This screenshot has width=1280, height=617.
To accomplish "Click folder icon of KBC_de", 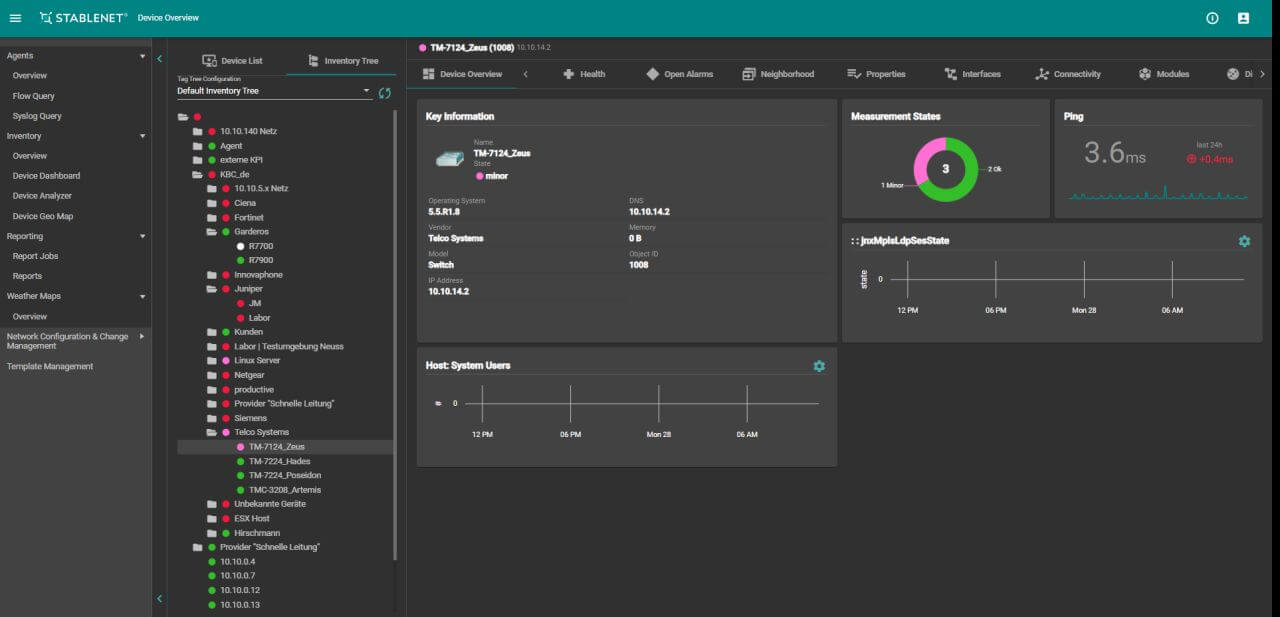I will pyautogui.click(x=197, y=174).
